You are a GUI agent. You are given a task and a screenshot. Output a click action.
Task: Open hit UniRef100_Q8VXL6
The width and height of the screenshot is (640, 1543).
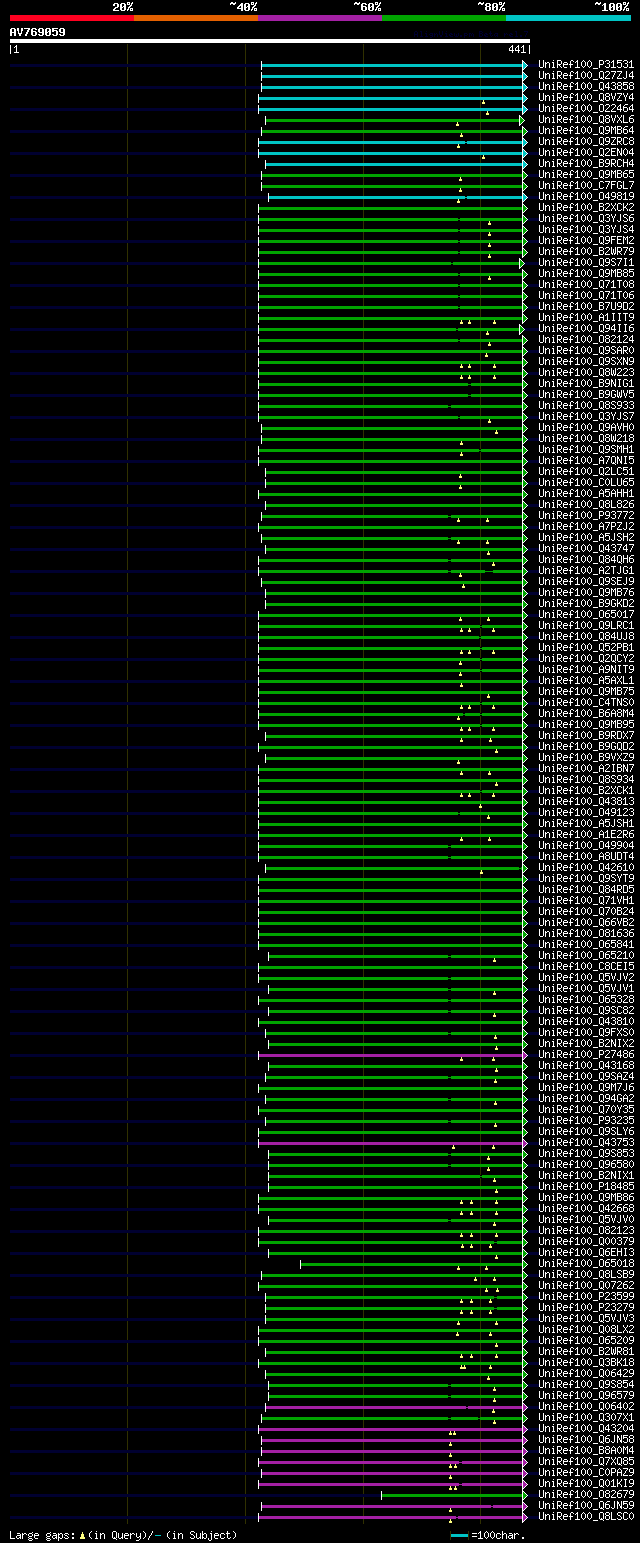pyautogui.click(x=586, y=119)
